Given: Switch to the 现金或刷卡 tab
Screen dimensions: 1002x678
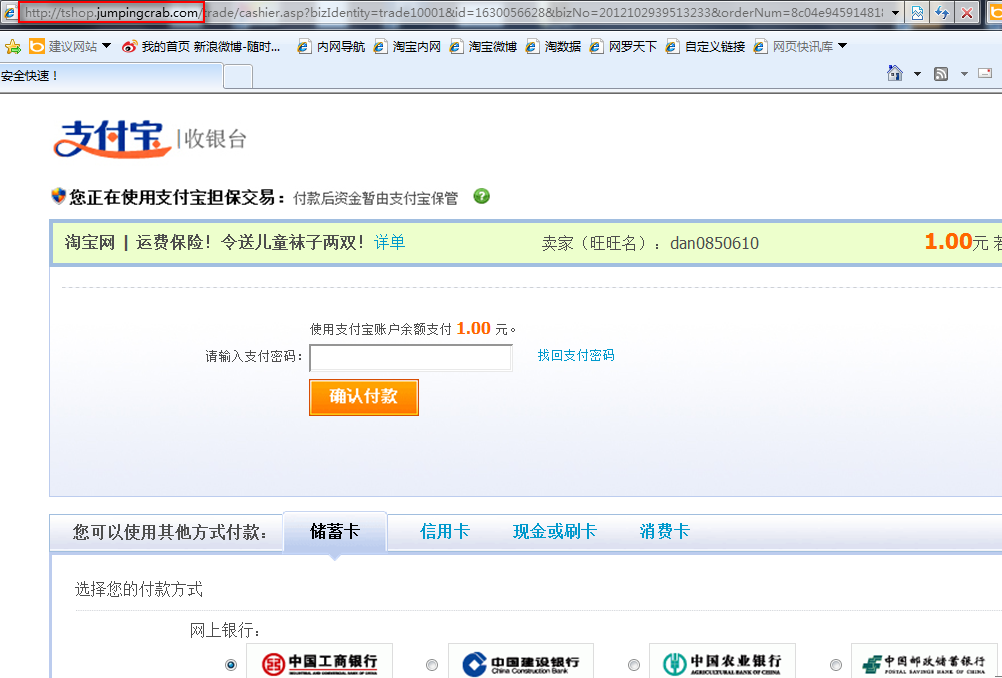Looking at the screenshot, I should click(x=554, y=532).
